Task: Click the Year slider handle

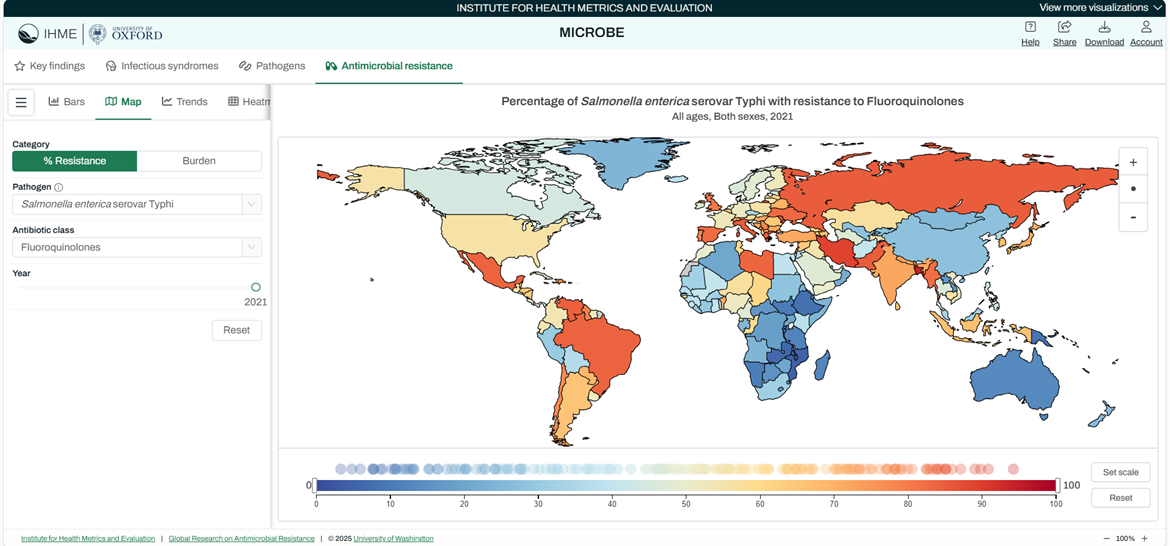Action: click(x=256, y=287)
